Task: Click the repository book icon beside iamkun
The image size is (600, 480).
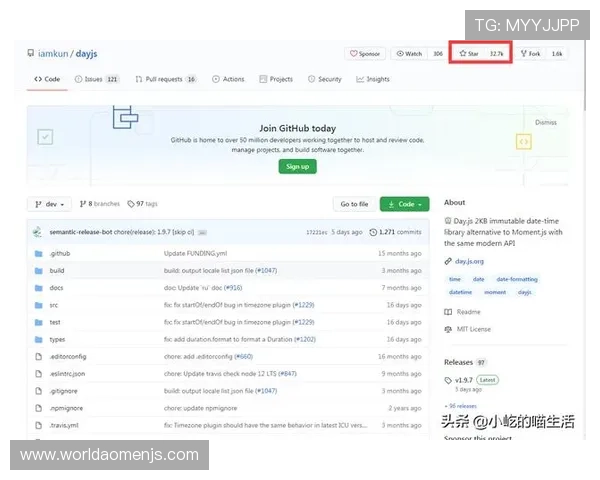Action: point(30,53)
